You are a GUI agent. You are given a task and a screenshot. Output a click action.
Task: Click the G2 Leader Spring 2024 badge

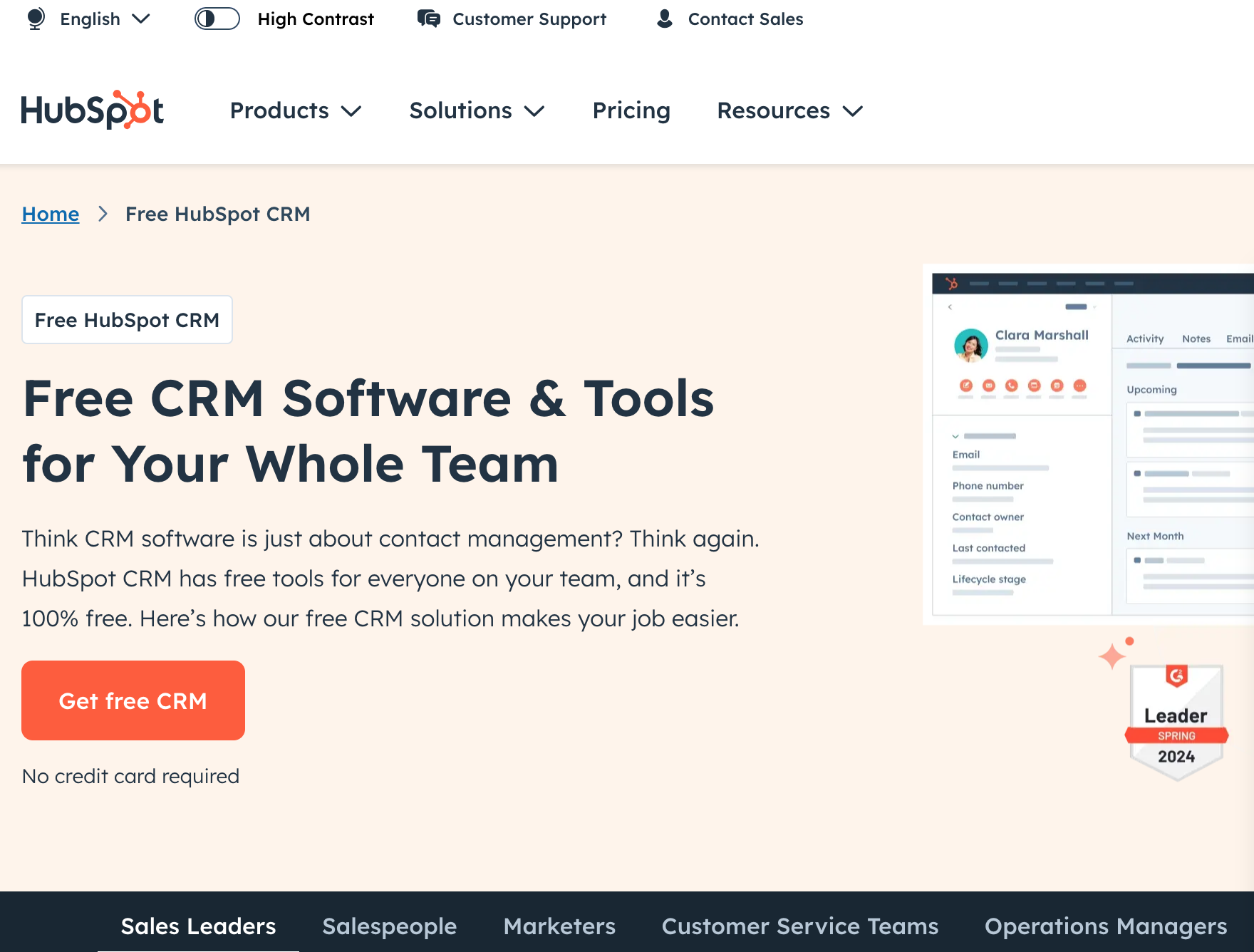[x=1176, y=723]
